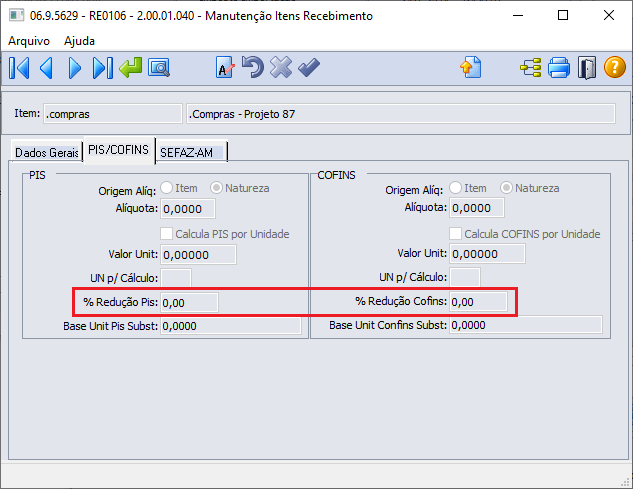Click the Base Unit Confins Subst field
633x489 pixels.
[x=526, y=325]
